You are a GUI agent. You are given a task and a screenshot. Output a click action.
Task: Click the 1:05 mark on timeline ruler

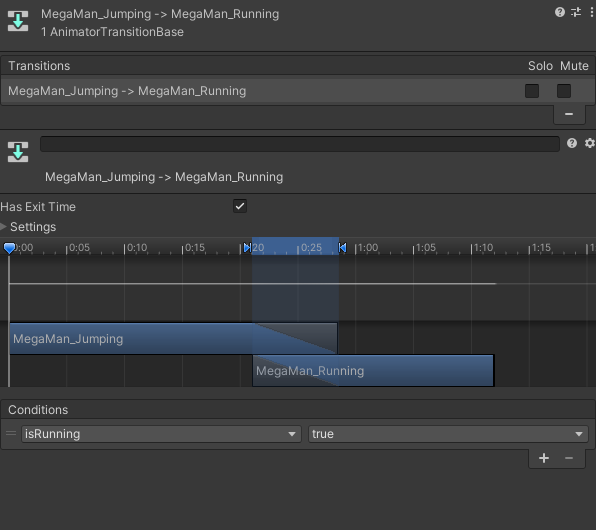[x=426, y=248]
